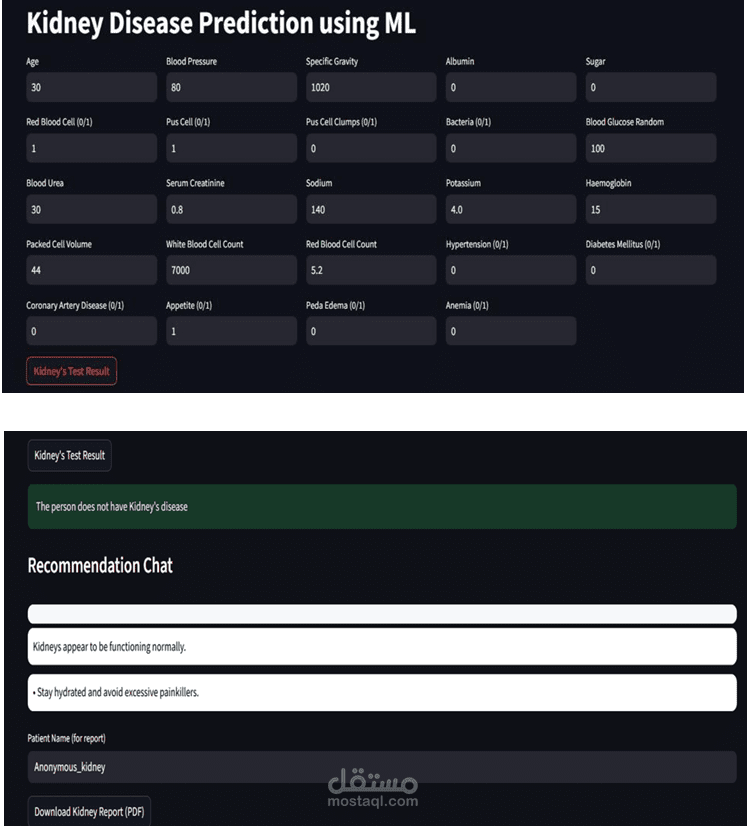
Task: Click the Patient Name report field
Action: point(381,767)
